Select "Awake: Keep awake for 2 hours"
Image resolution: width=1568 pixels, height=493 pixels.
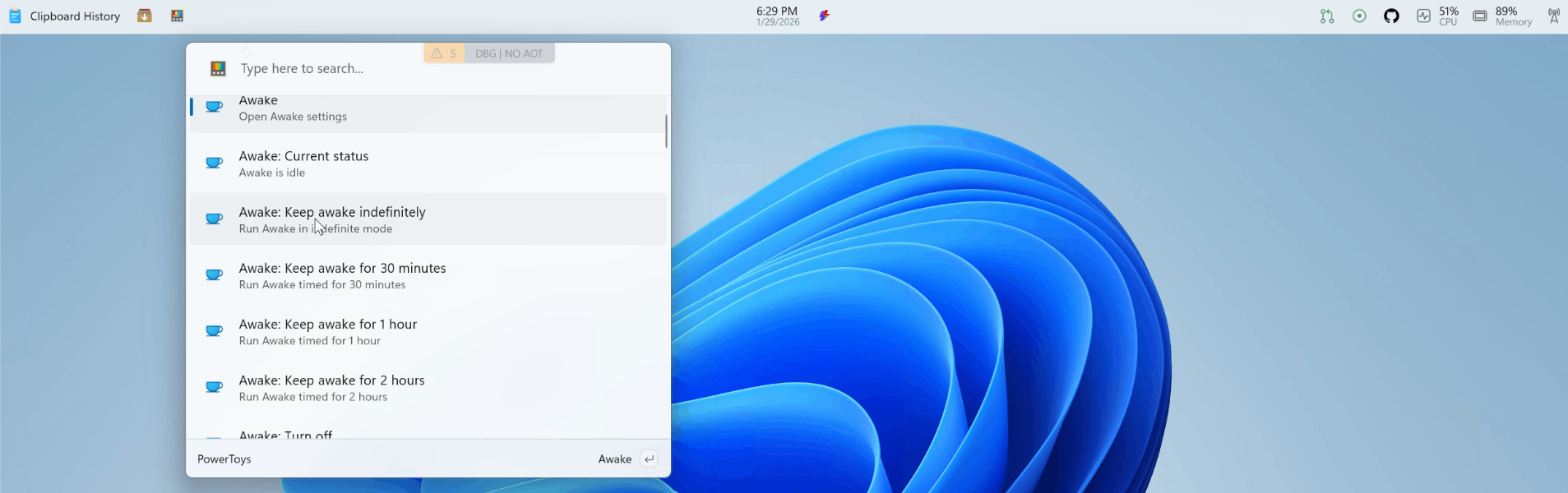point(428,388)
